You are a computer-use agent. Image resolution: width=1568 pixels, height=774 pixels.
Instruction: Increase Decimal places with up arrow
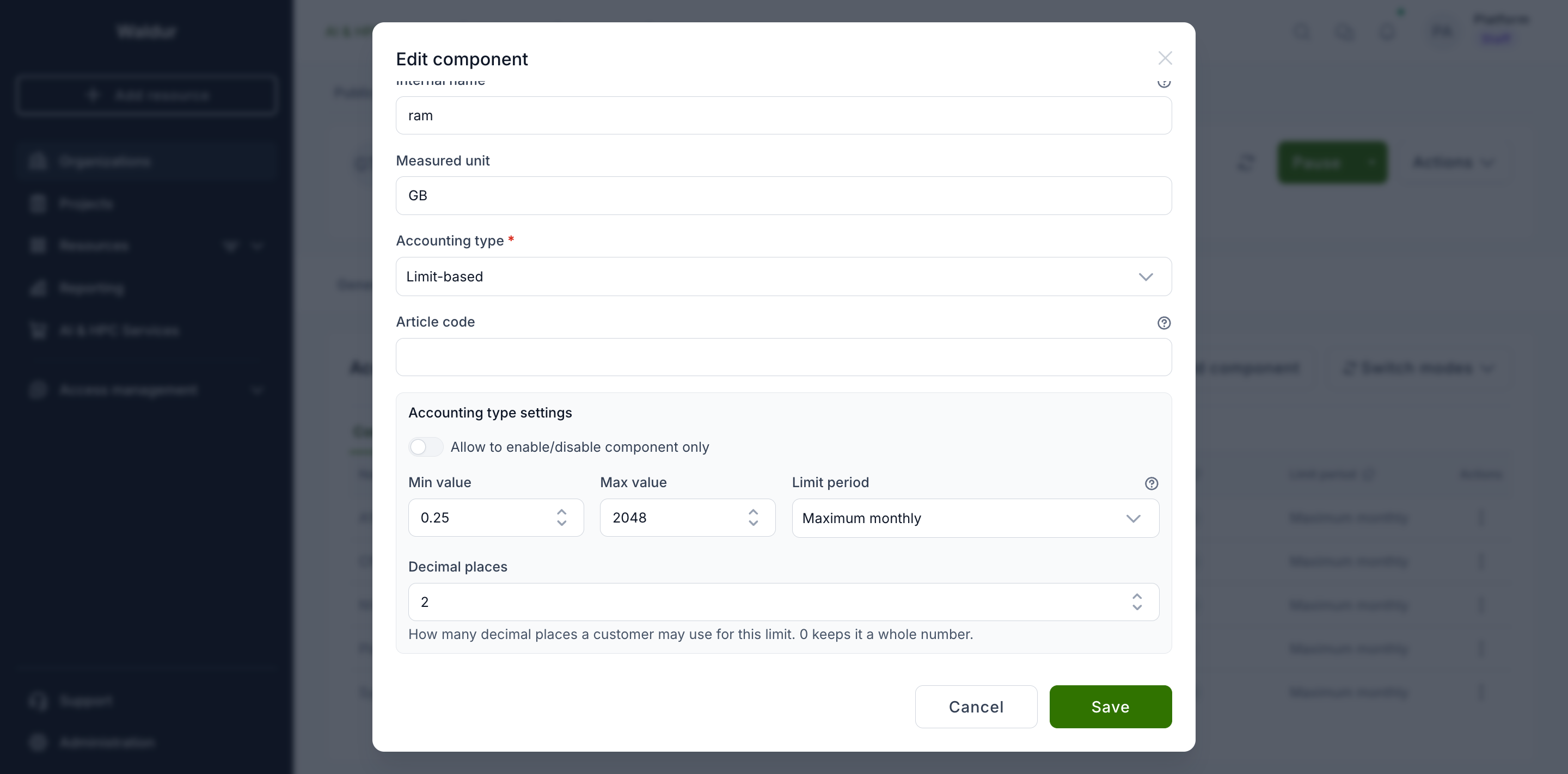[x=1136, y=597]
